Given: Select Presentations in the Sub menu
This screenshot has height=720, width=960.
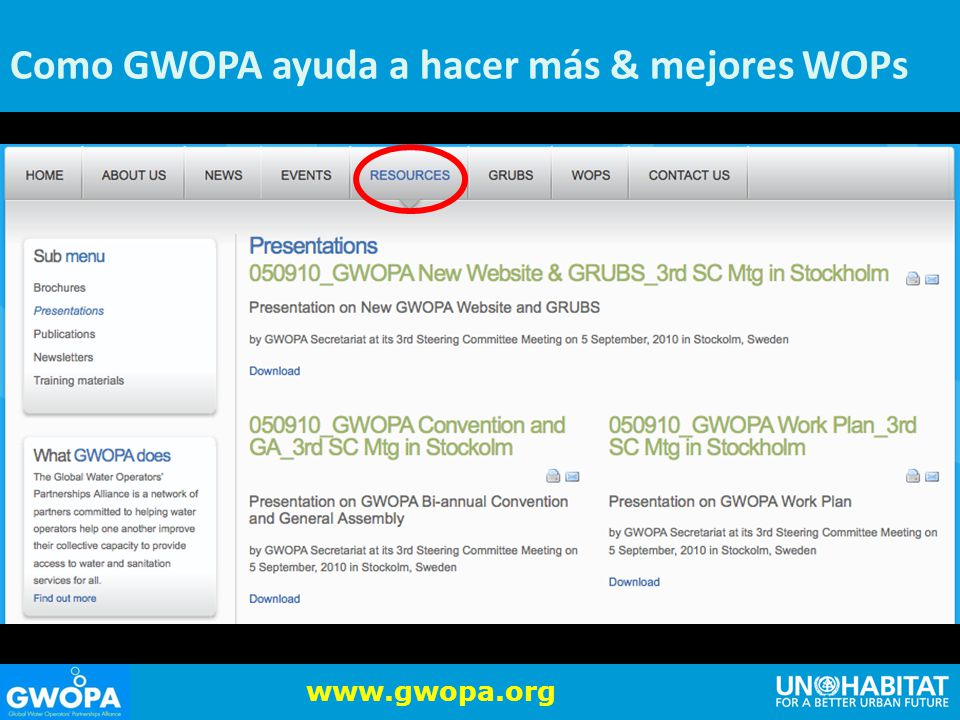Looking at the screenshot, I should coord(69,311).
